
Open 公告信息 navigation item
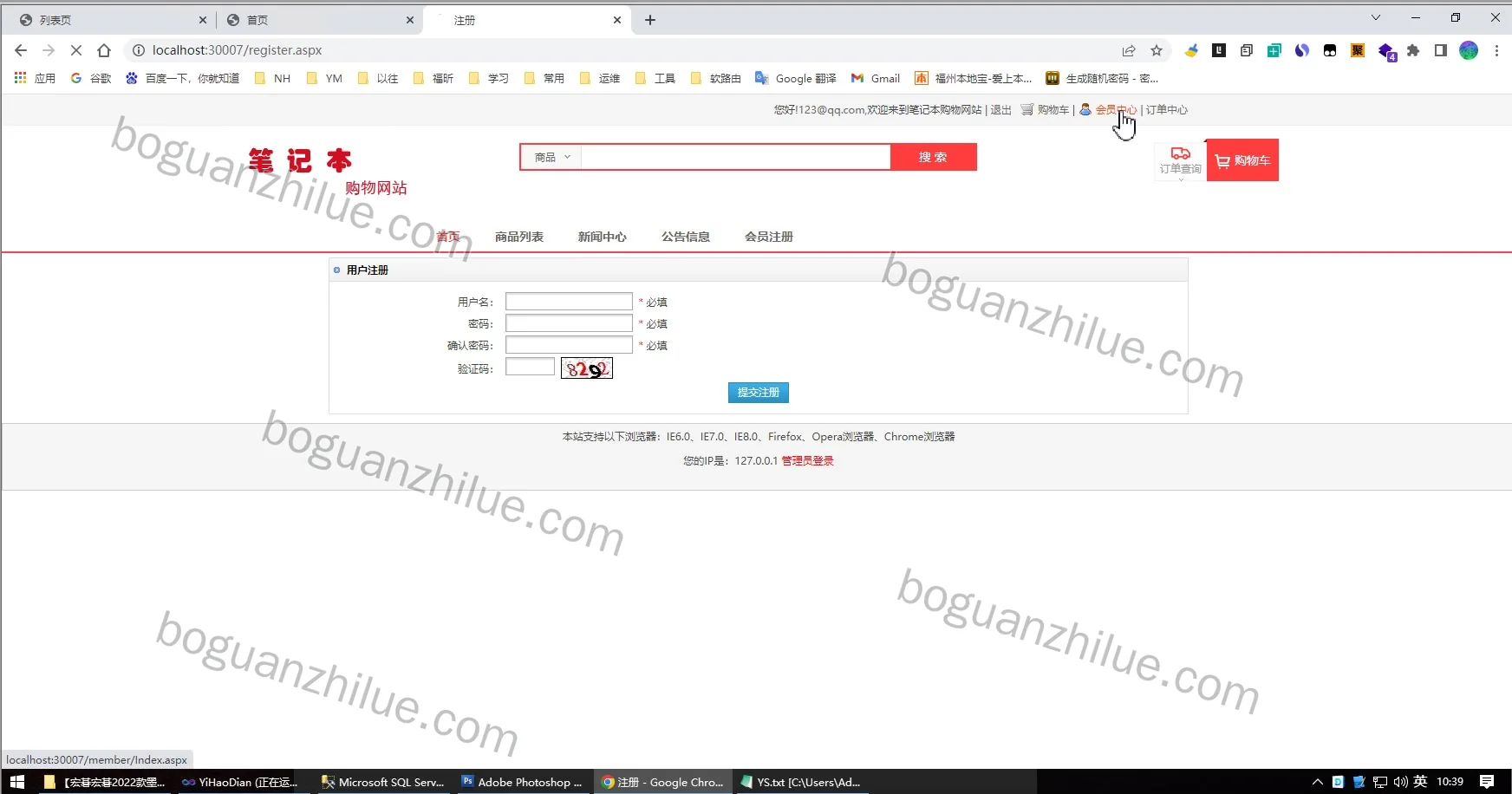686,237
